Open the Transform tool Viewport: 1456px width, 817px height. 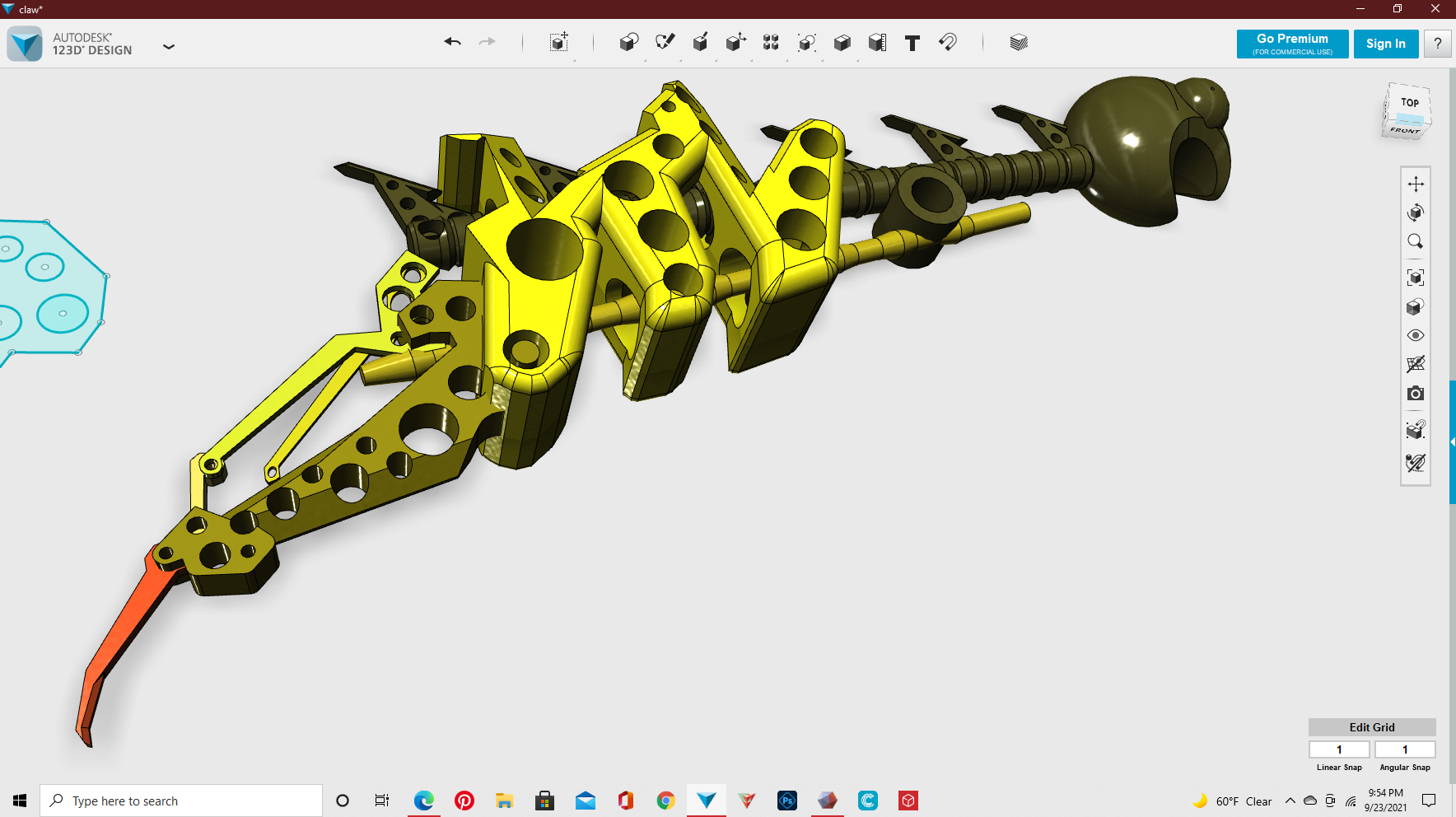pos(558,43)
